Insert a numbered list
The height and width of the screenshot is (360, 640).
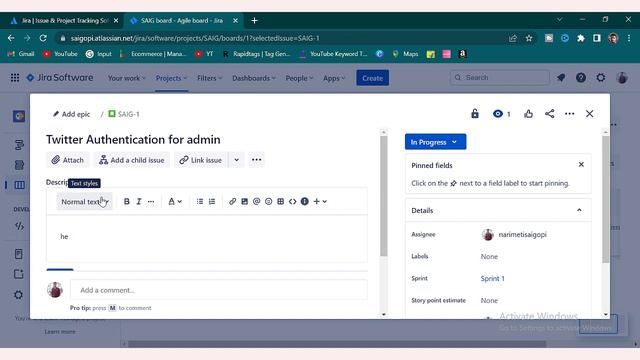[212, 201]
